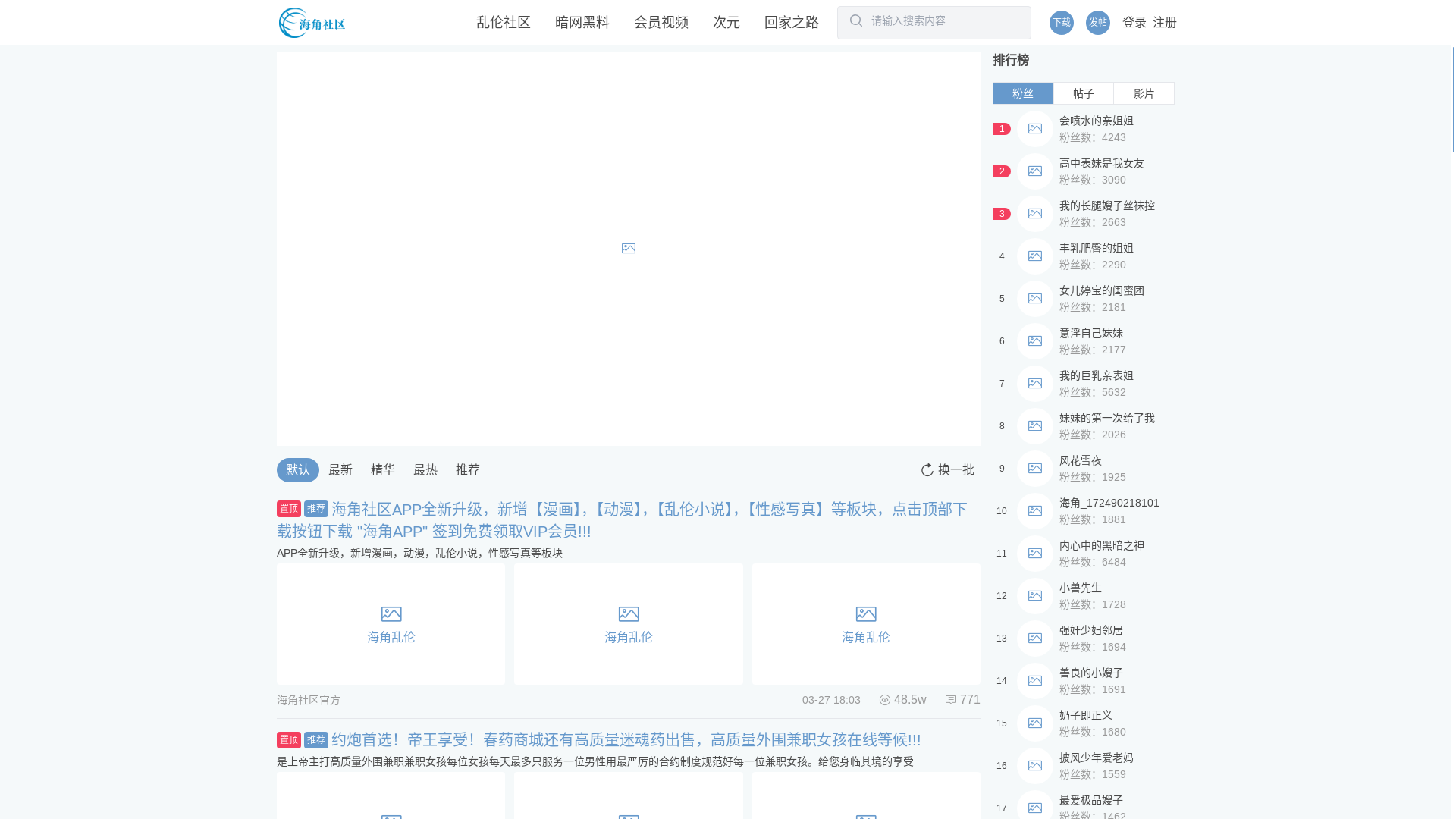1456x819 pixels.
Task: Open the avatar of the rank 2 user
Action: tap(1035, 171)
